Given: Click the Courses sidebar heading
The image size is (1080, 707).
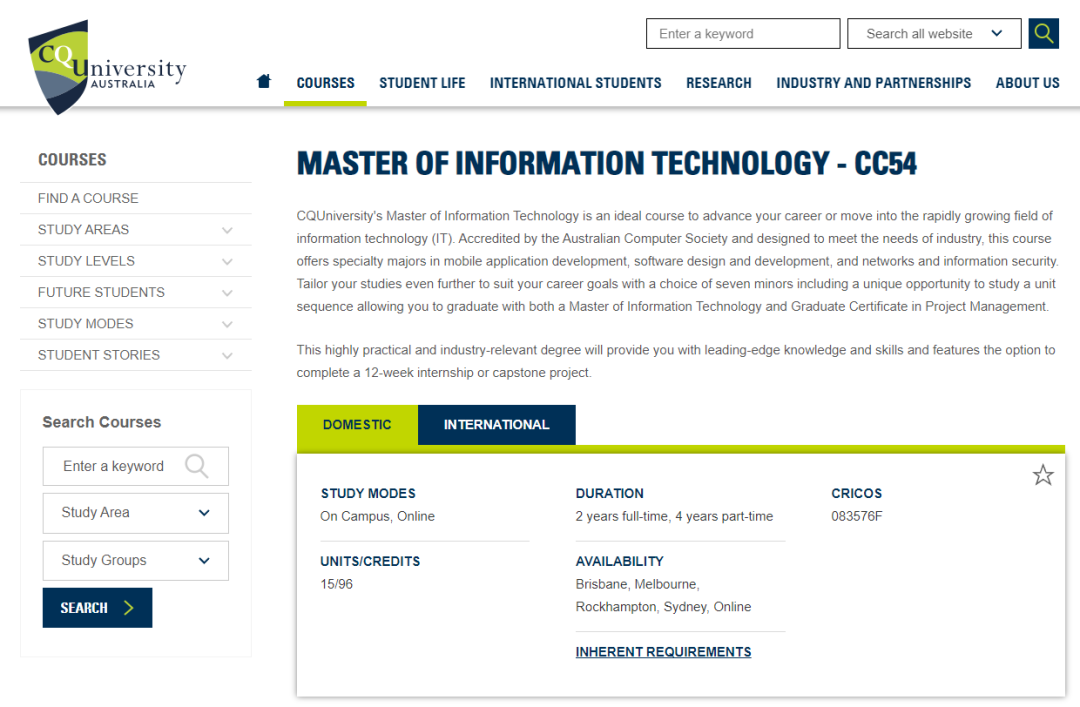Looking at the screenshot, I should pyautogui.click(x=72, y=160).
